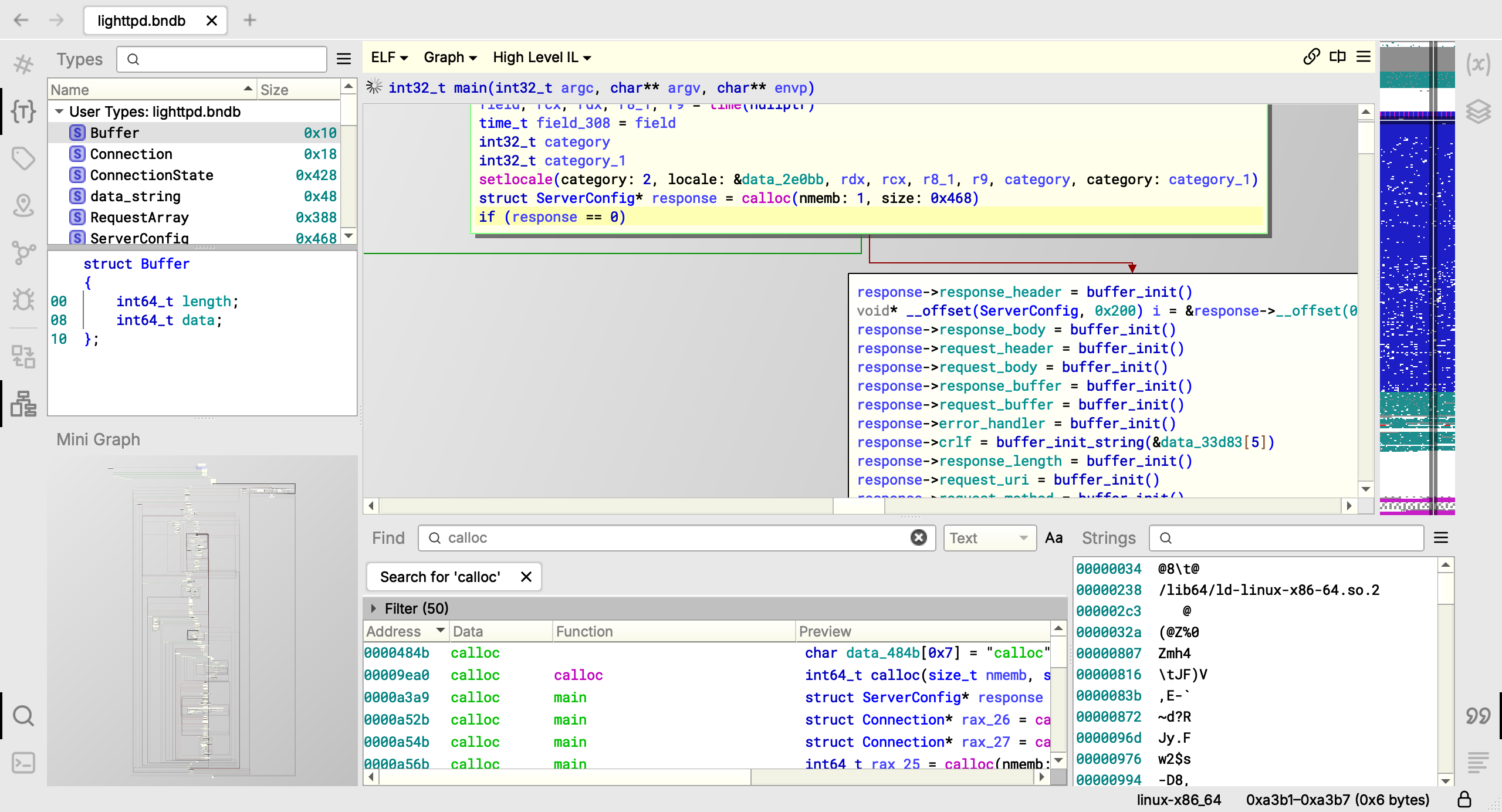Image resolution: width=1502 pixels, height=812 pixels.
Task: Open the Text search type dropdown
Action: click(989, 537)
